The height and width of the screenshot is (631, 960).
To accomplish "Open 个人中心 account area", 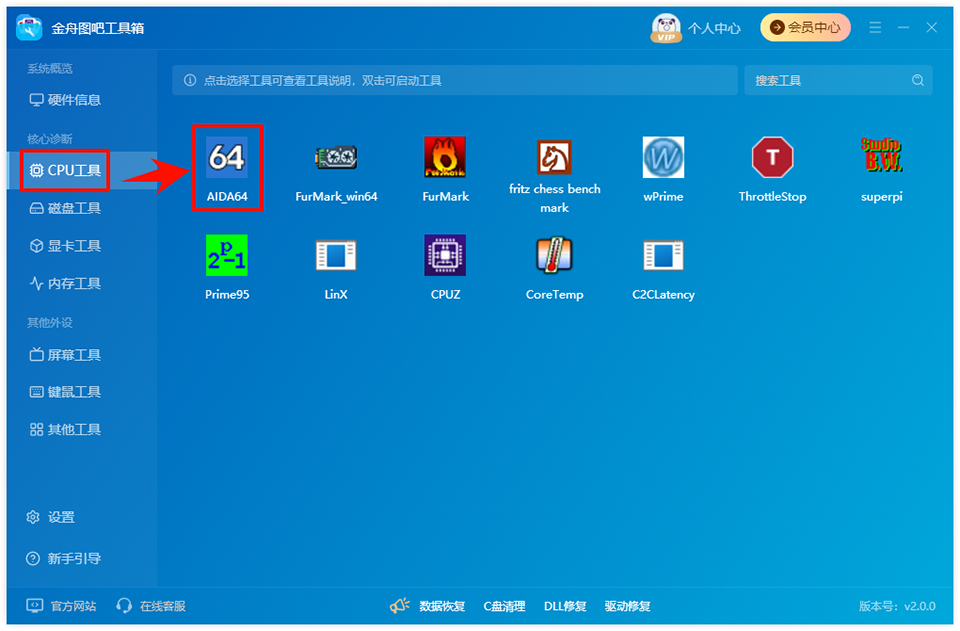I will click(x=714, y=28).
